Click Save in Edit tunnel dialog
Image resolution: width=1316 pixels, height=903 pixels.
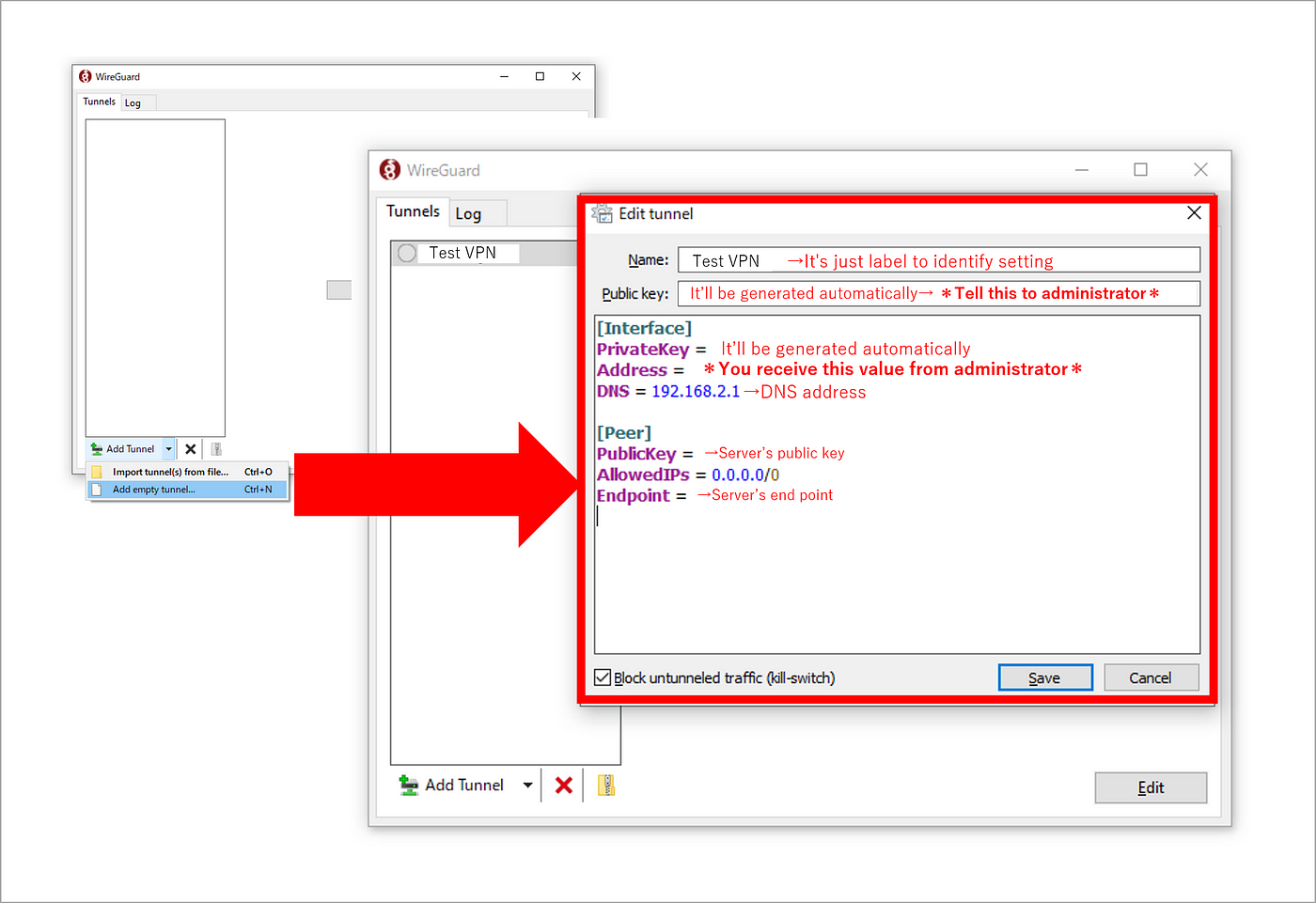click(x=1045, y=677)
